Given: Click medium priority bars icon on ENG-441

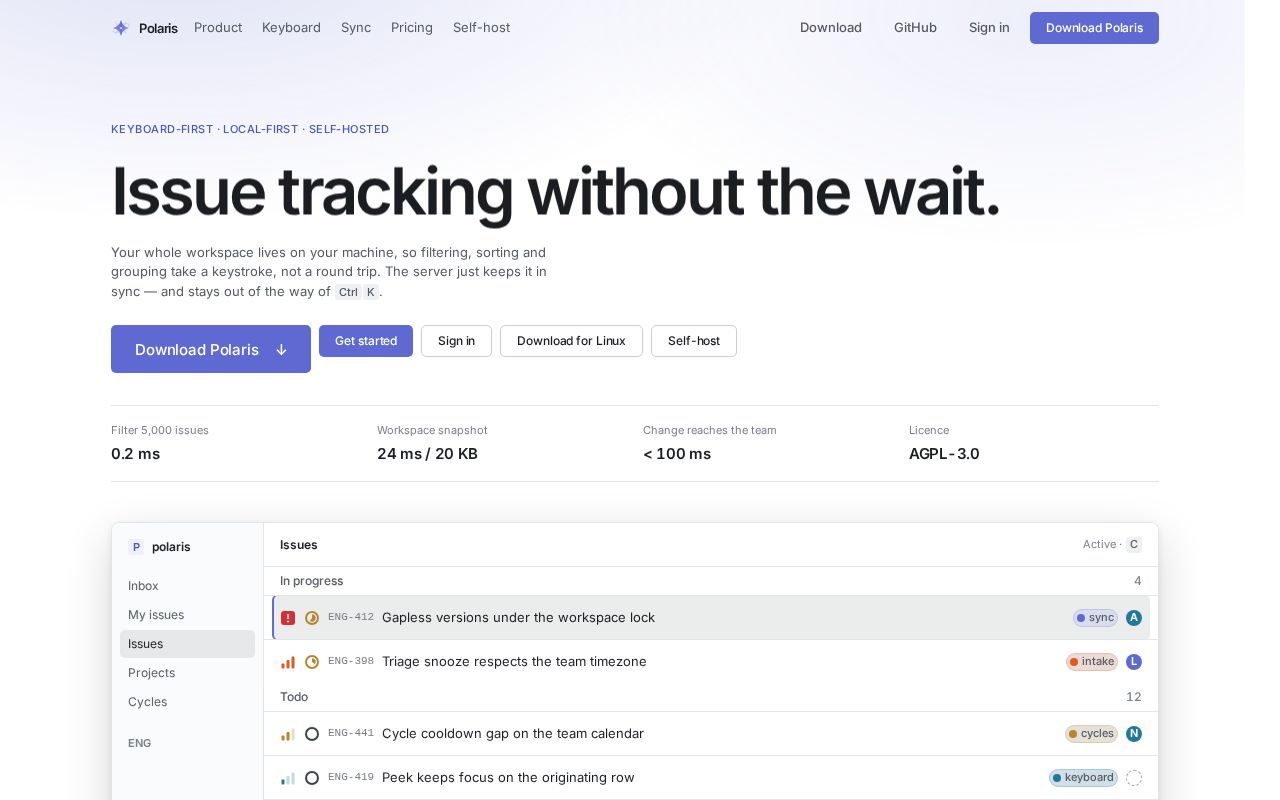Looking at the screenshot, I should tap(288, 734).
